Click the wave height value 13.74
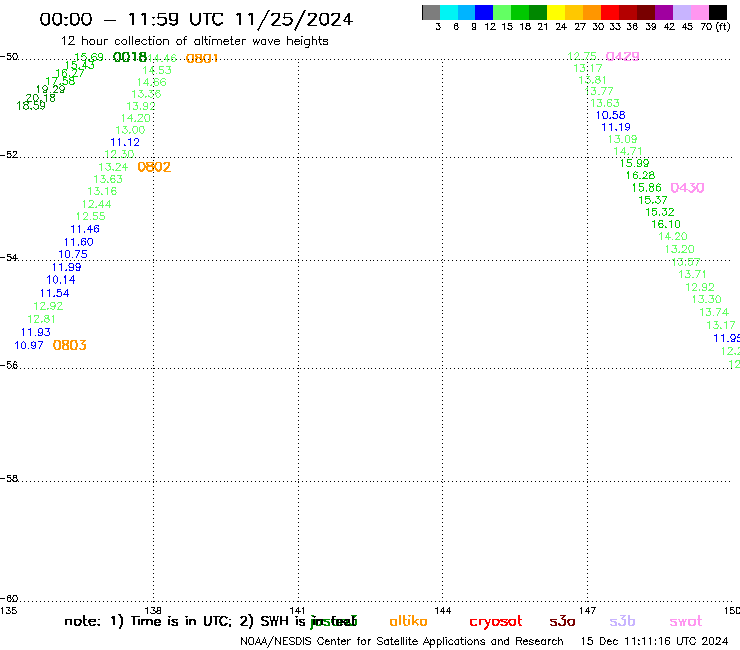 pos(714,312)
